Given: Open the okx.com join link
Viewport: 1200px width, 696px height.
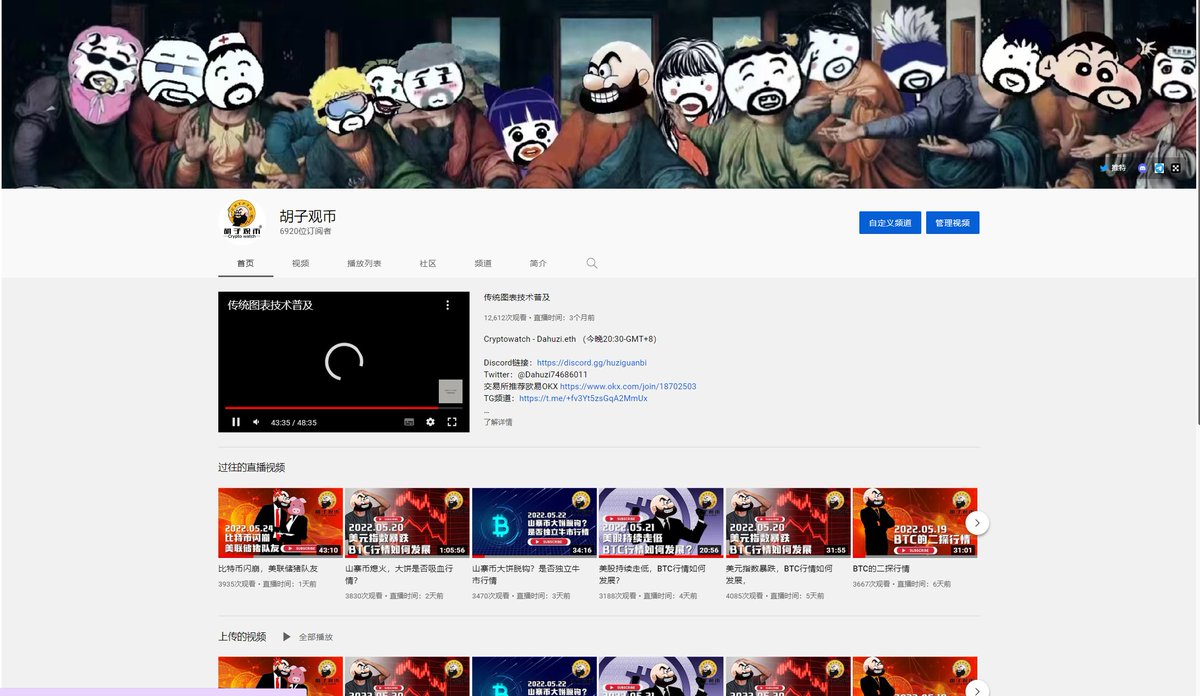Looking at the screenshot, I should [x=628, y=386].
